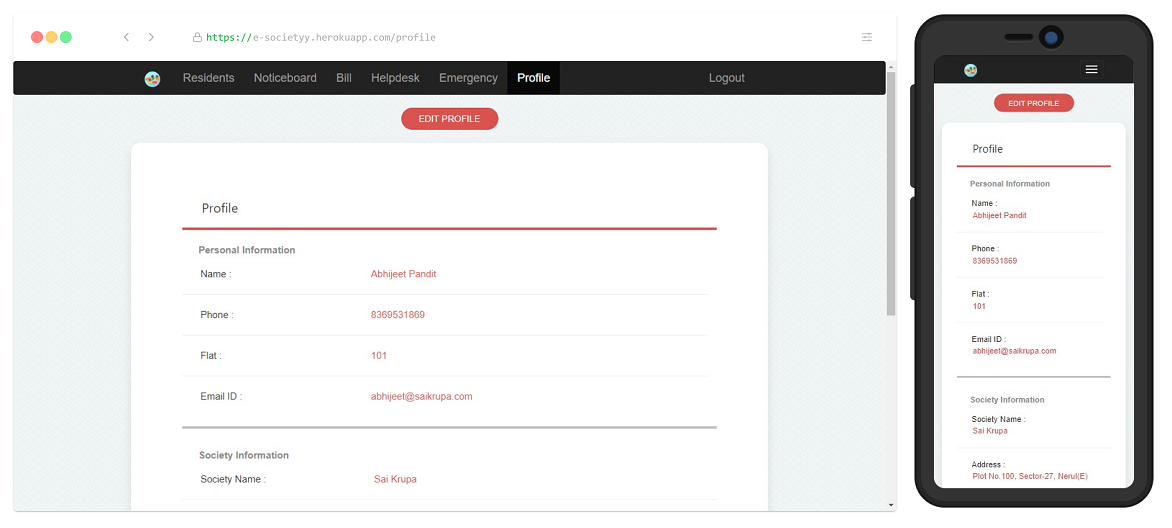Tap Abhijeet Pandit in mobile view
Screen dimensions: 1172x528
(999, 215)
